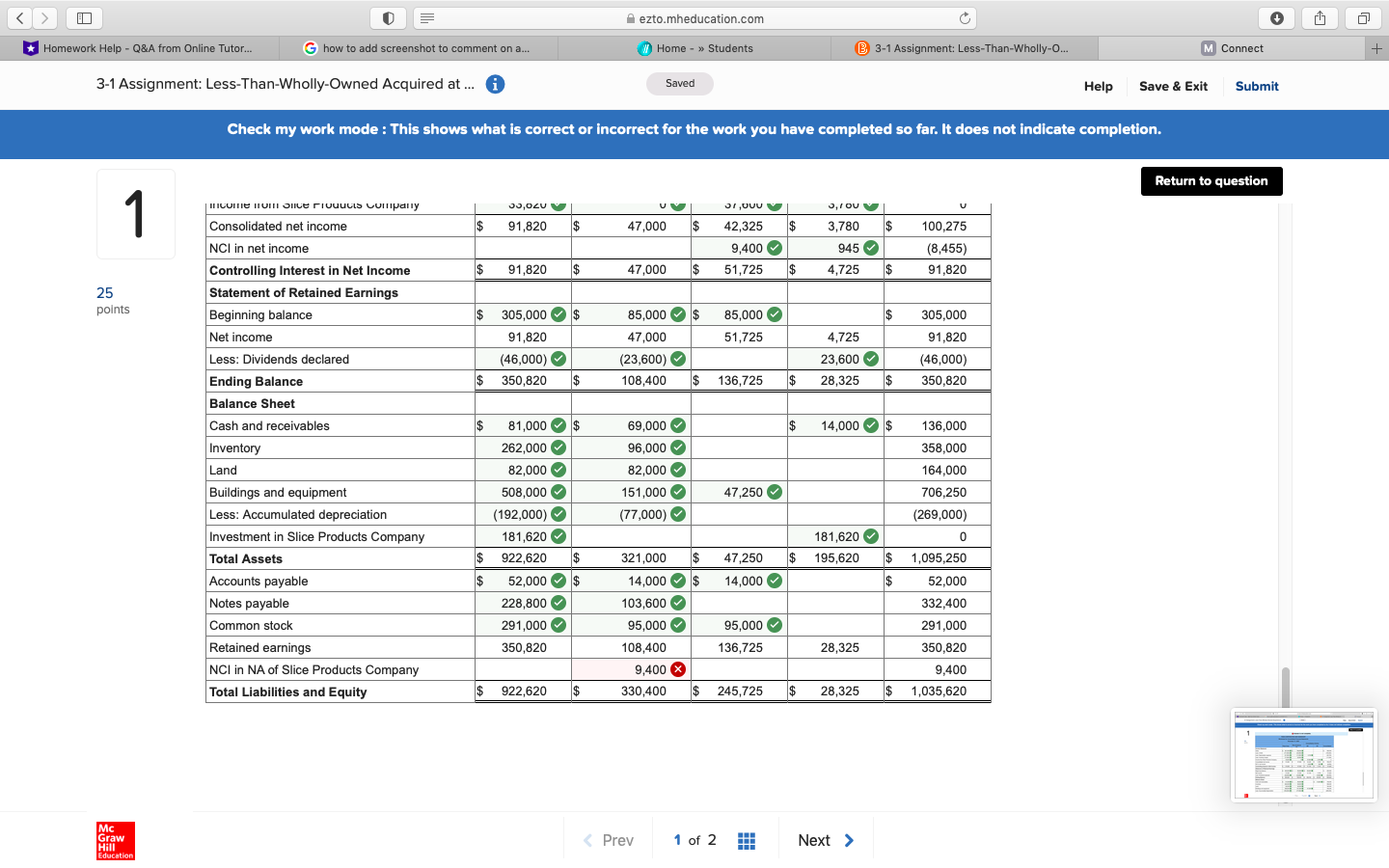
Task: Click the Share icon in Safari toolbar
Action: [x=1319, y=17]
